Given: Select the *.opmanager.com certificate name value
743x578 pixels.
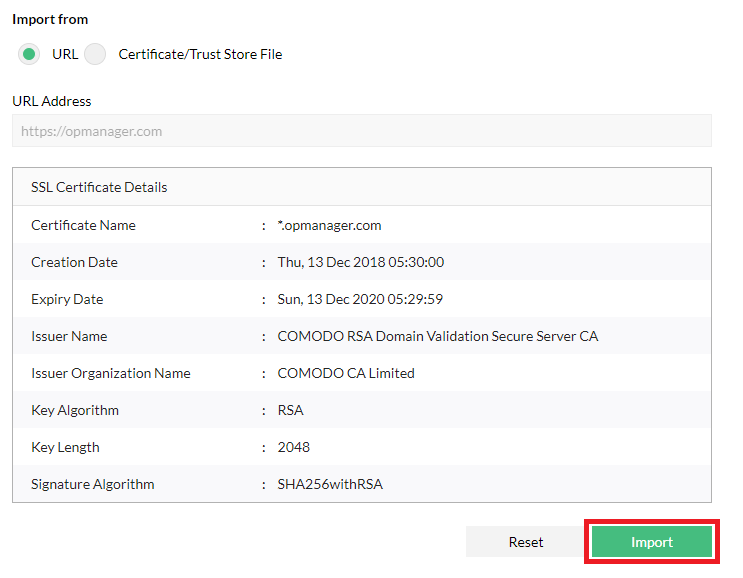Looking at the screenshot, I should click(x=329, y=225).
